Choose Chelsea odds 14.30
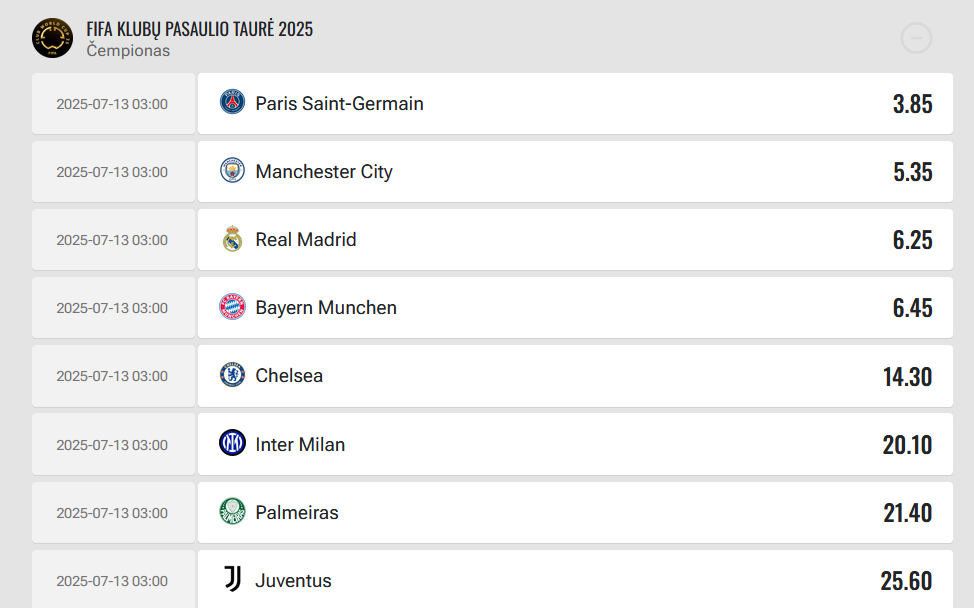Image resolution: width=974 pixels, height=608 pixels. coord(908,377)
